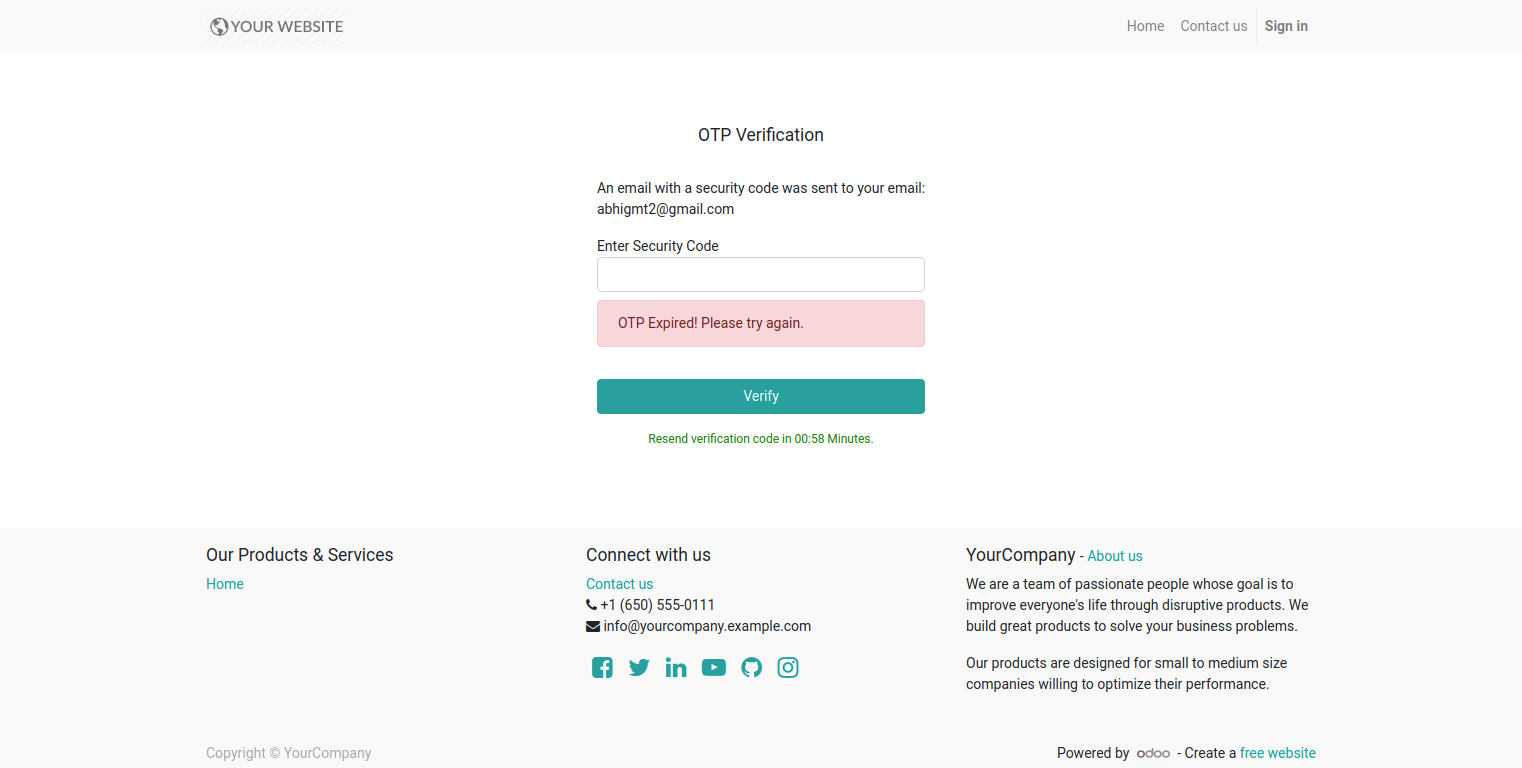Open the Facebook social icon
Image resolution: width=1522 pixels, height=768 pixels.
pos(602,668)
